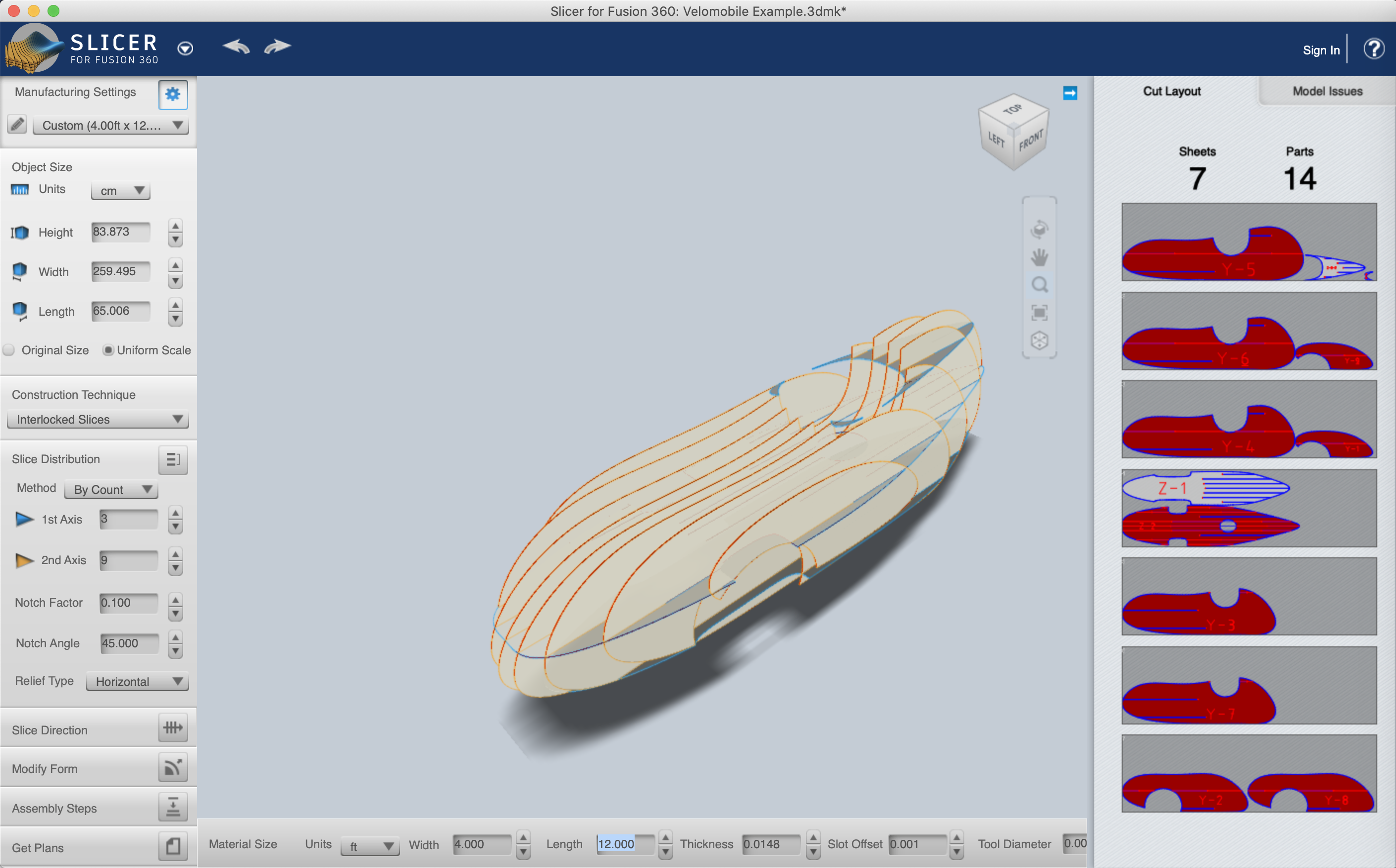The height and width of the screenshot is (868, 1396).
Task: Select the pan hand tool
Action: [x=1039, y=257]
